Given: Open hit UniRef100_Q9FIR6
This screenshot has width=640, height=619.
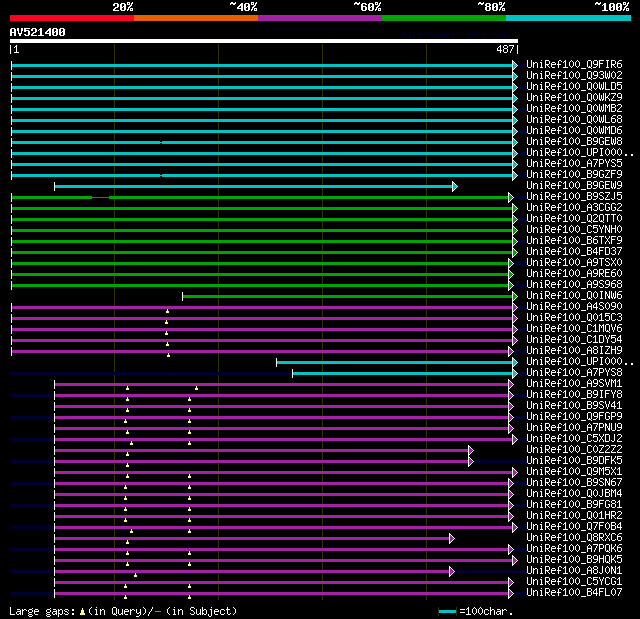Looking at the screenshot, I should [574, 64].
